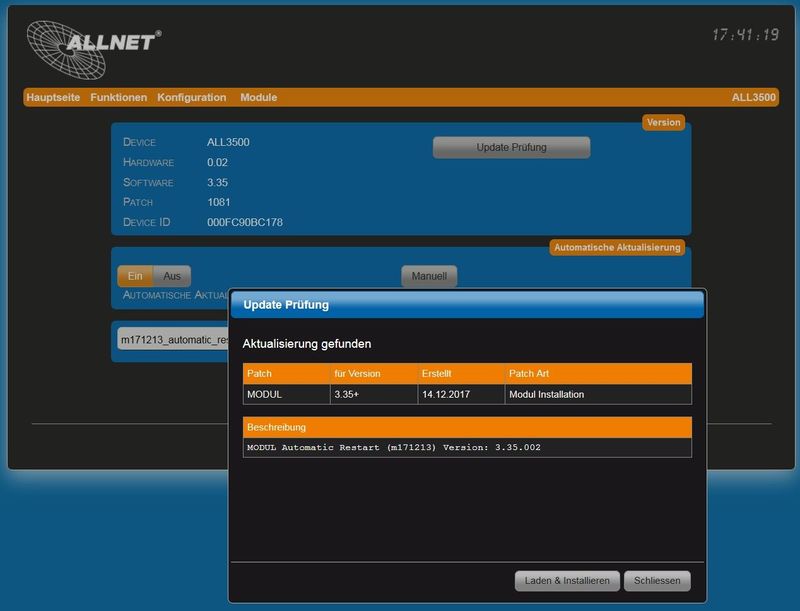Close the dialog with Schliessen
800x611 pixels.
coord(657,580)
